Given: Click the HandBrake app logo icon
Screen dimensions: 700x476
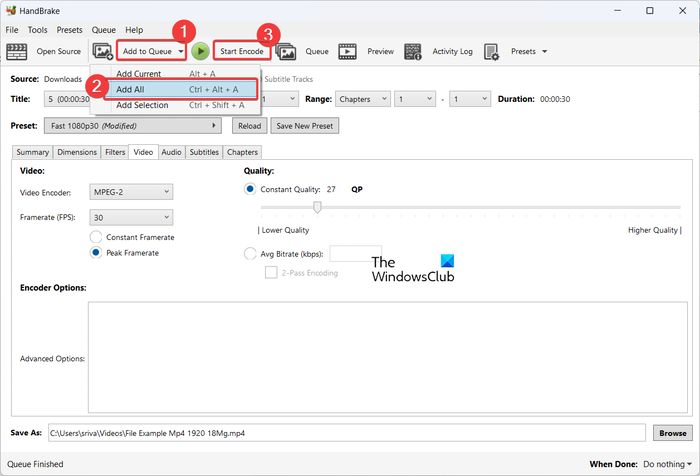Looking at the screenshot, I should 11,10.
